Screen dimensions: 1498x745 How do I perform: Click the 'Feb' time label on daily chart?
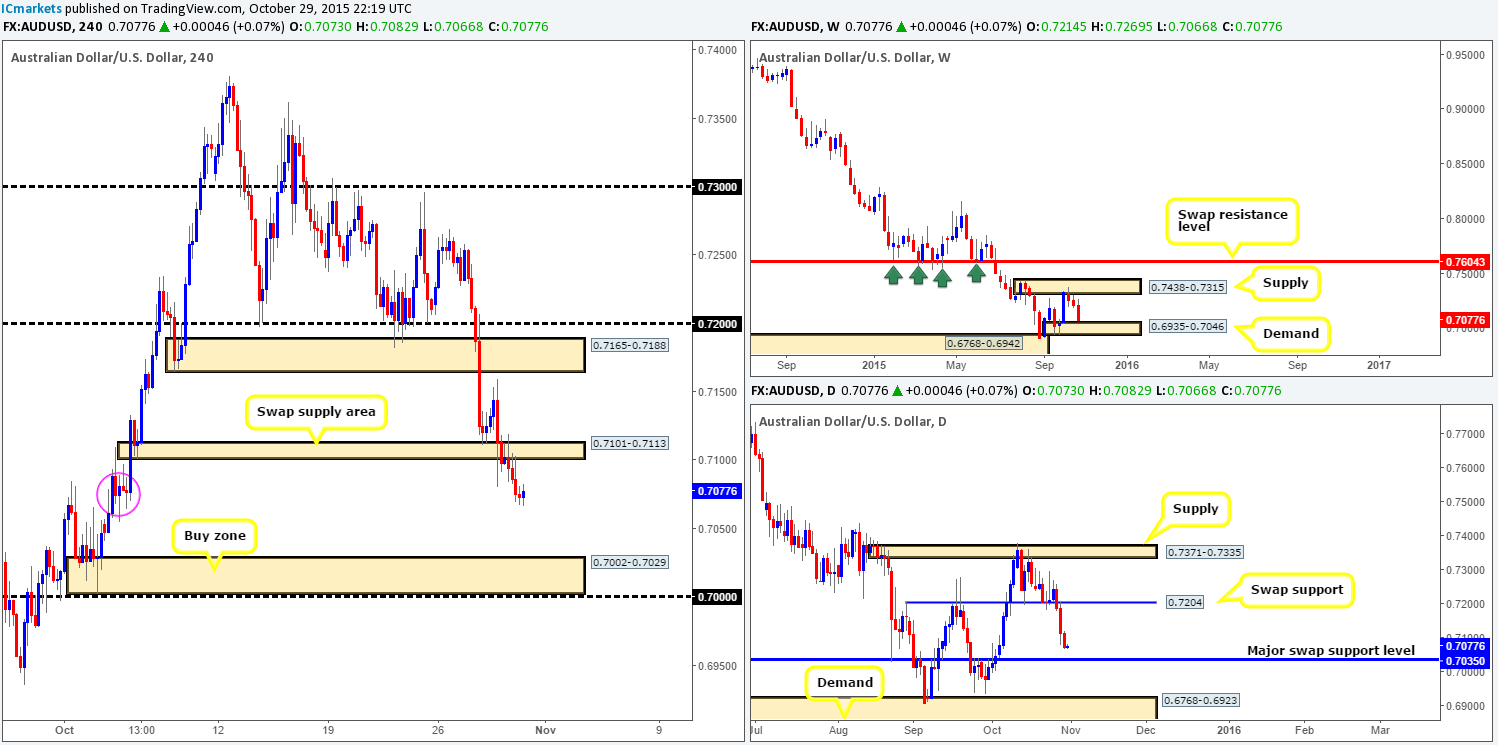pos(1303,729)
